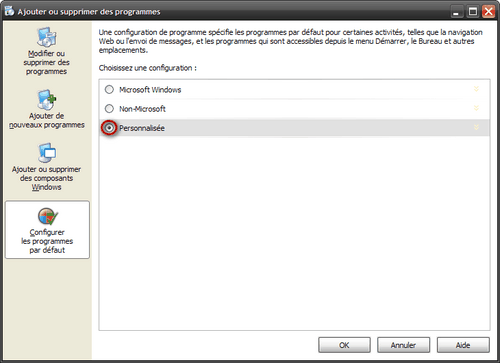Open Modifier ou supprimer des programmes icon
500x363 pixels.
point(47,37)
